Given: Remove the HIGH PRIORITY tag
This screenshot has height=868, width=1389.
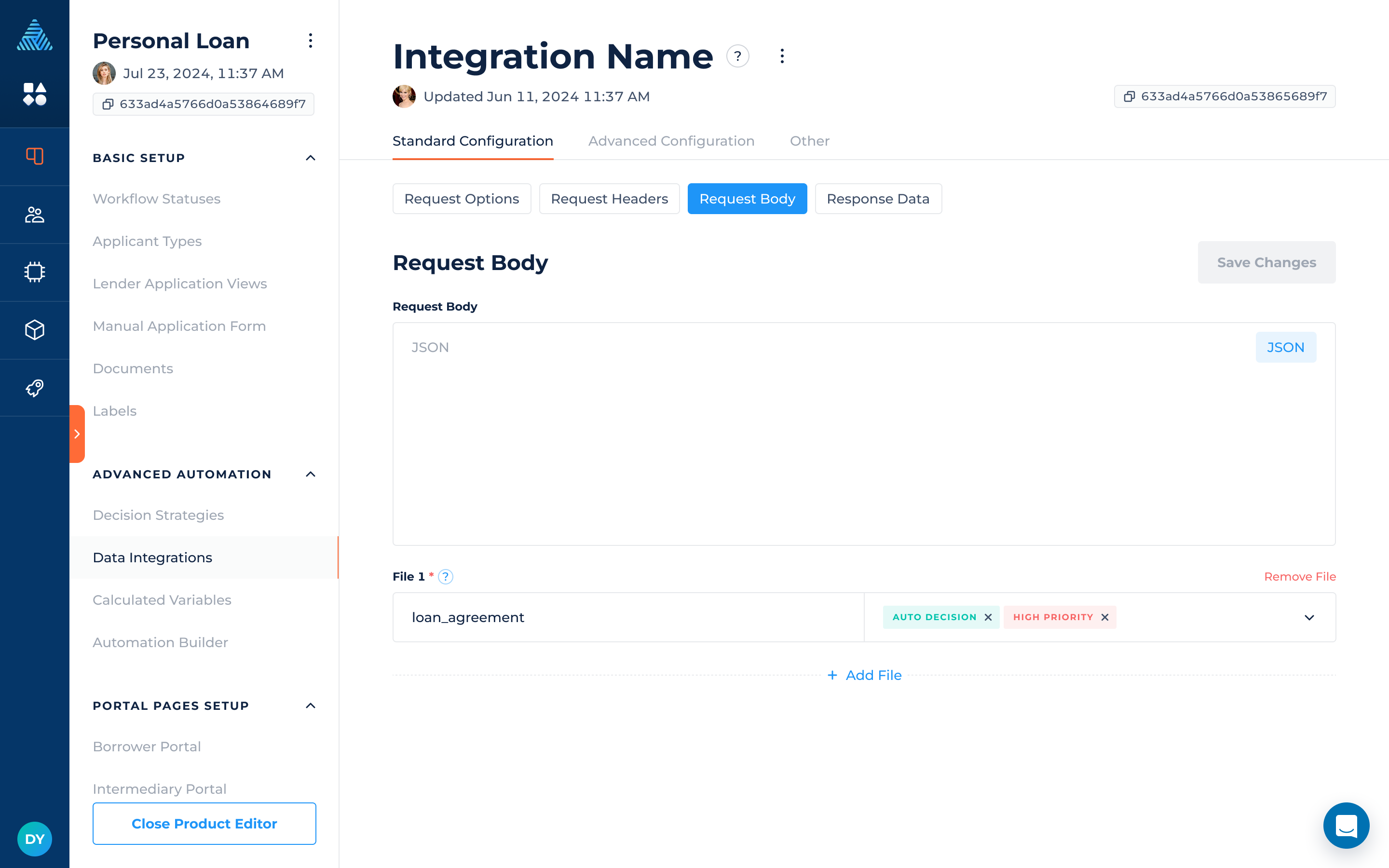Looking at the screenshot, I should pyautogui.click(x=1105, y=617).
